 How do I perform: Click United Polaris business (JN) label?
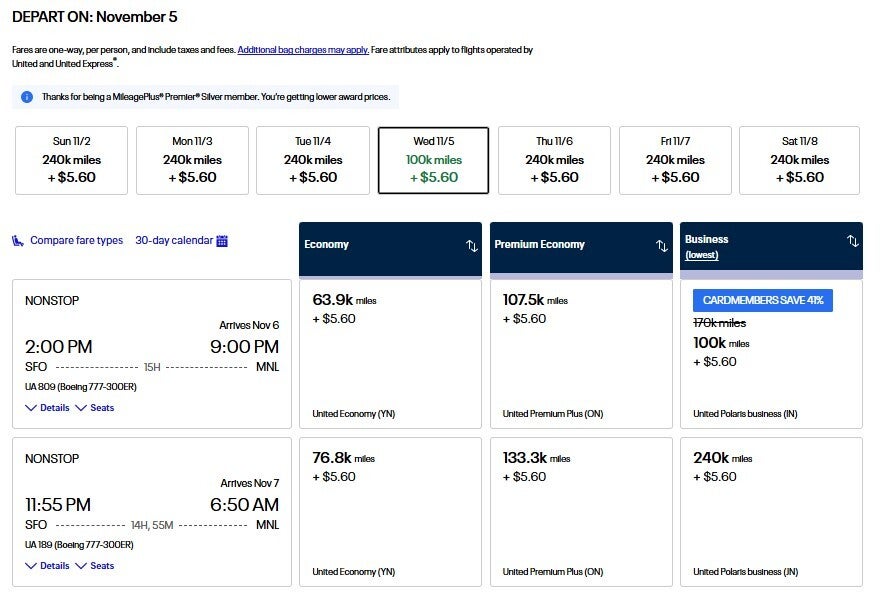pyautogui.click(x=746, y=572)
